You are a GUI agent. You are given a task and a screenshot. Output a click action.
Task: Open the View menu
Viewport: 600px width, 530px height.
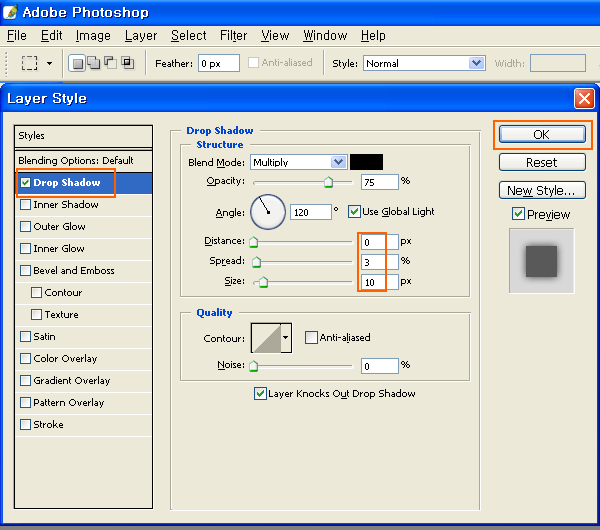coord(275,36)
